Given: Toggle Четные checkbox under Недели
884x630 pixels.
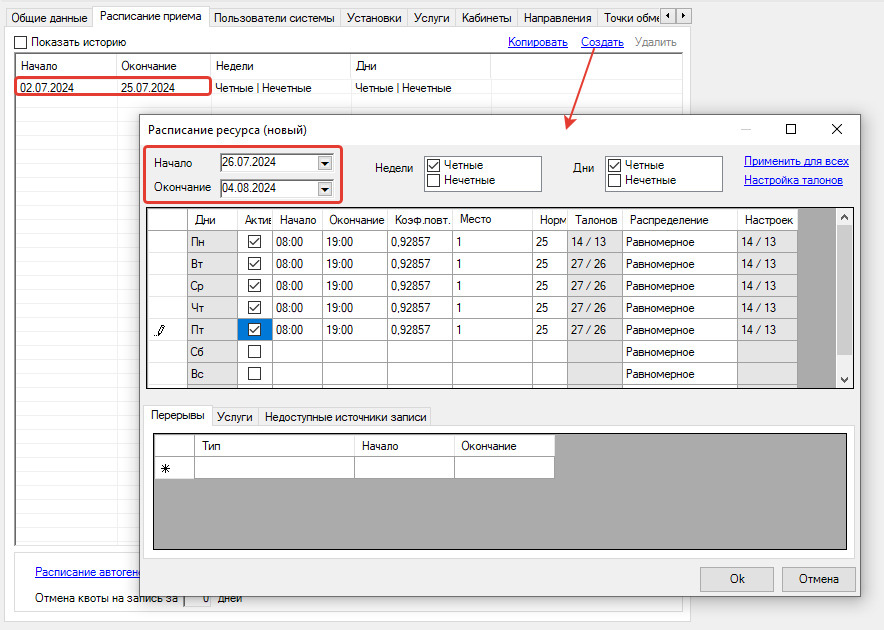Looking at the screenshot, I should point(434,165).
